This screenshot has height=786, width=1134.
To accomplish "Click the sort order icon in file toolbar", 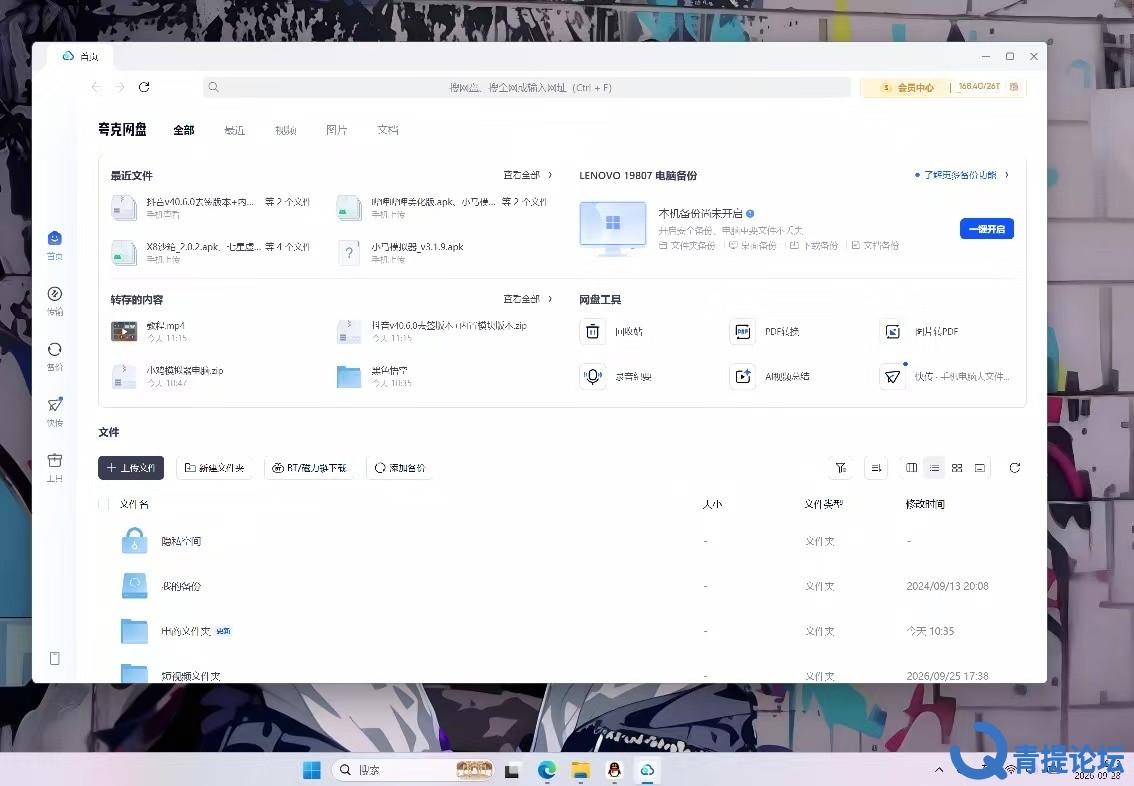I will click(x=876, y=468).
